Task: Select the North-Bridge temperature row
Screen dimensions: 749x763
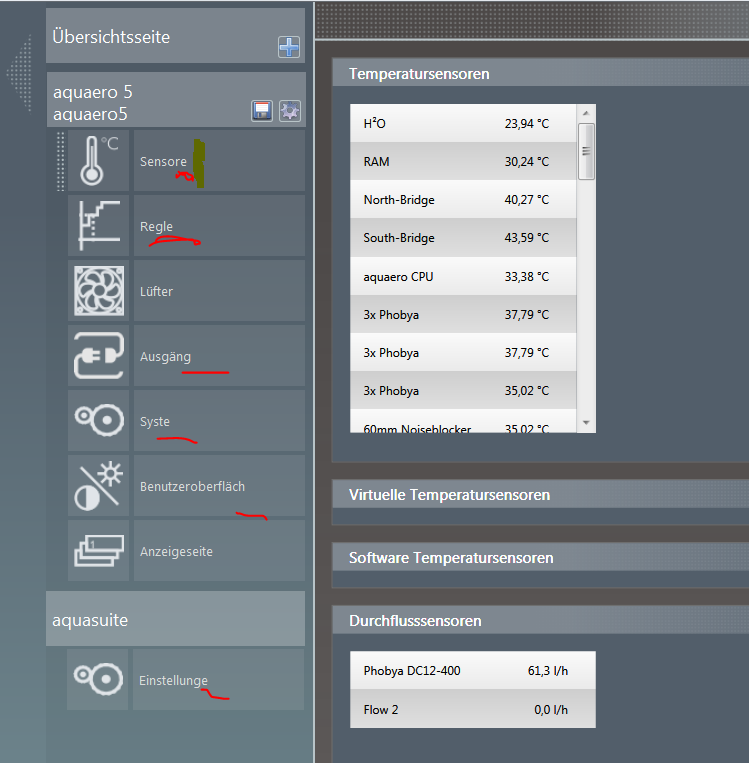Action: click(x=462, y=200)
